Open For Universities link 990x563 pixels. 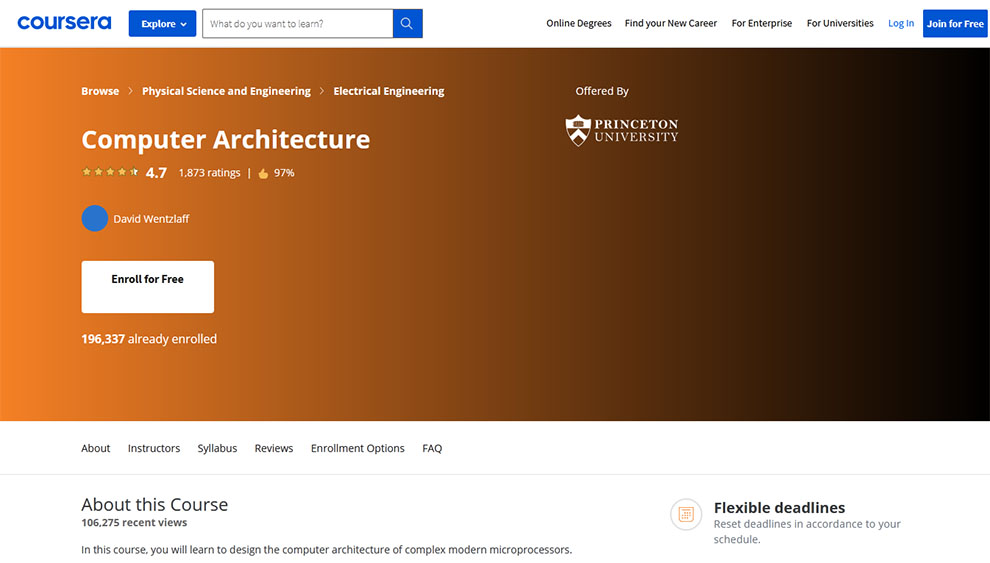pos(840,23)
